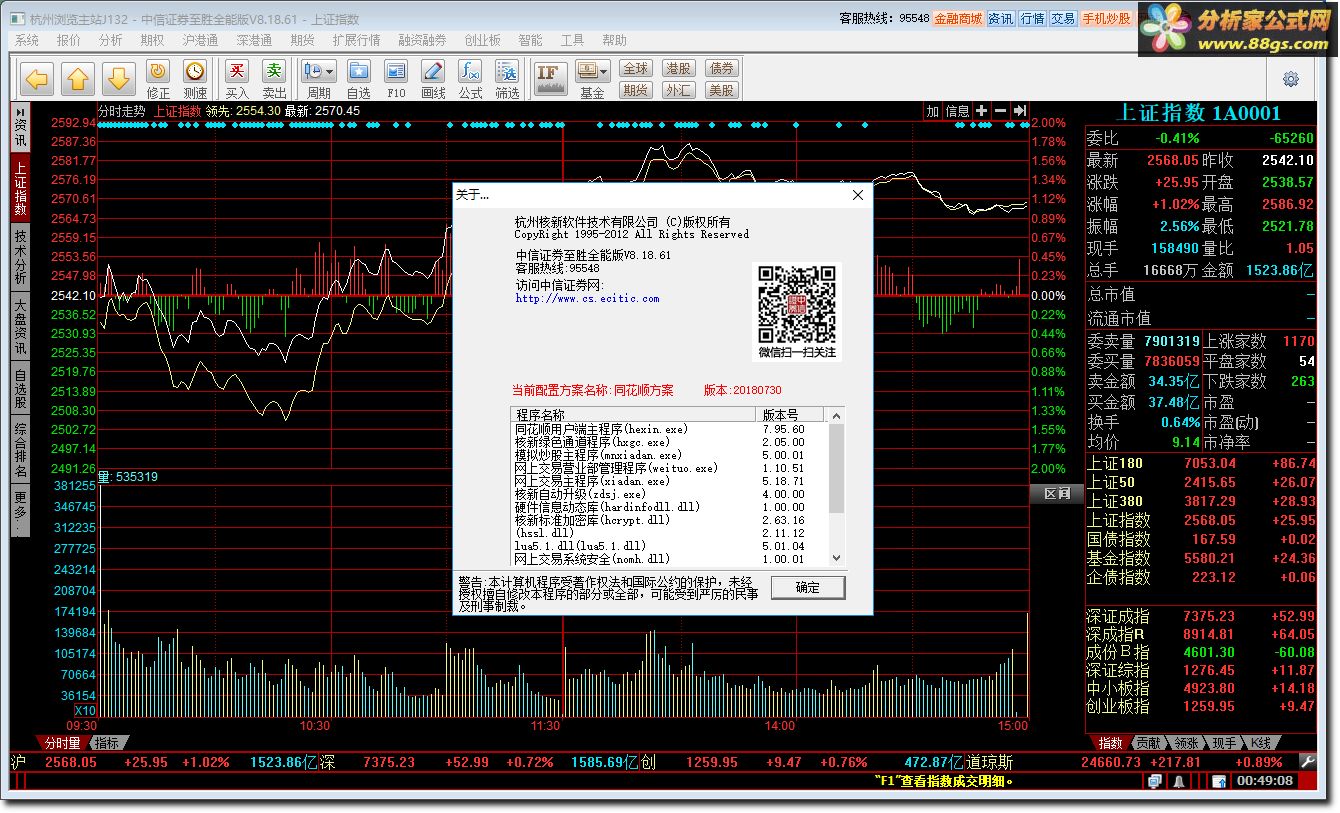Viewport: 1340px width, 813px height.
Task: Select the 自选股 side tab
Action: (x=20, y=388)
